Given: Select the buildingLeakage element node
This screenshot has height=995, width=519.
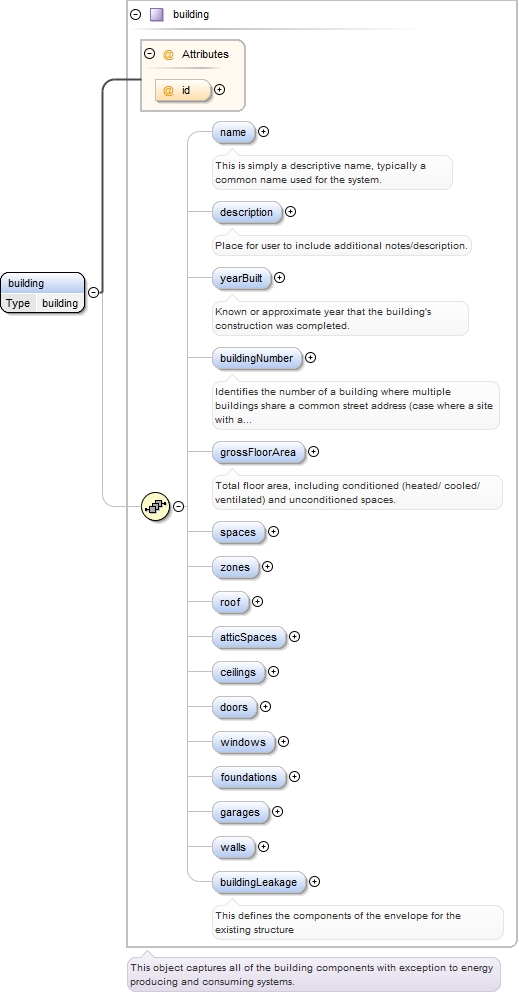Looking at the screenshot, I should [258, 882].
